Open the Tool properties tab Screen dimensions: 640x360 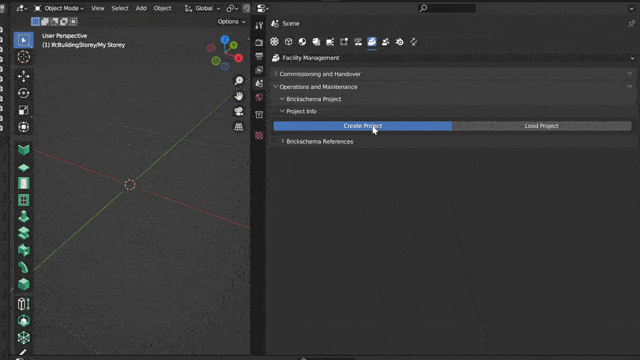(259, 26)
